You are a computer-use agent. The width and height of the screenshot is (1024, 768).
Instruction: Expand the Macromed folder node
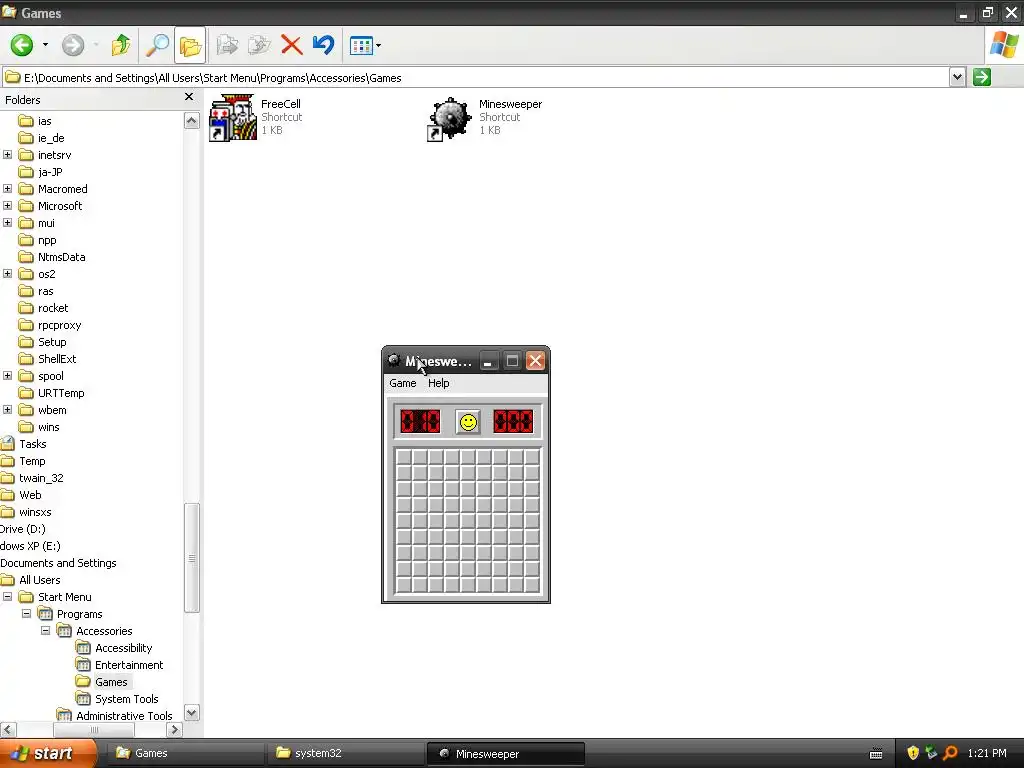7,189
